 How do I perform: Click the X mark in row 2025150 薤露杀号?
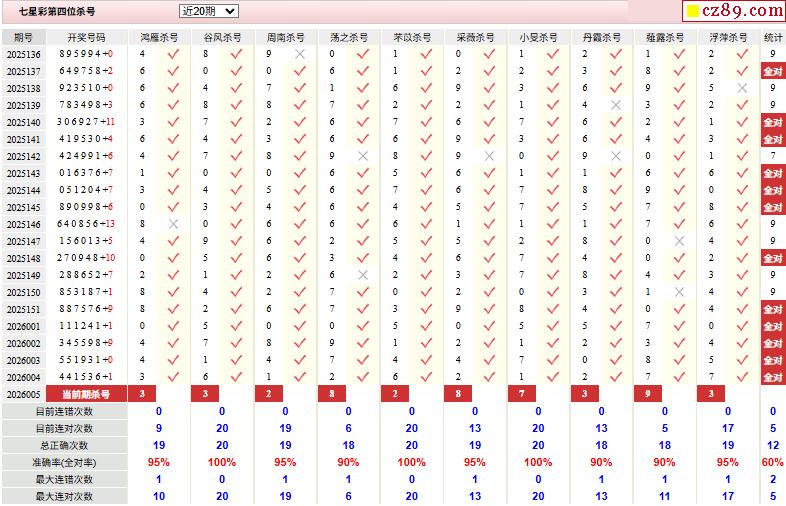[679, 292]
